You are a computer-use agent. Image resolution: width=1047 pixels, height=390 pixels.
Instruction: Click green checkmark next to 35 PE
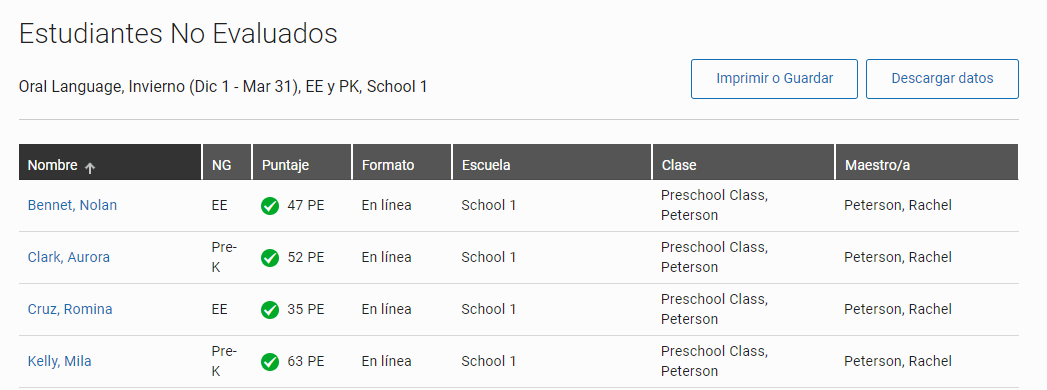click(x=270, y=310)
